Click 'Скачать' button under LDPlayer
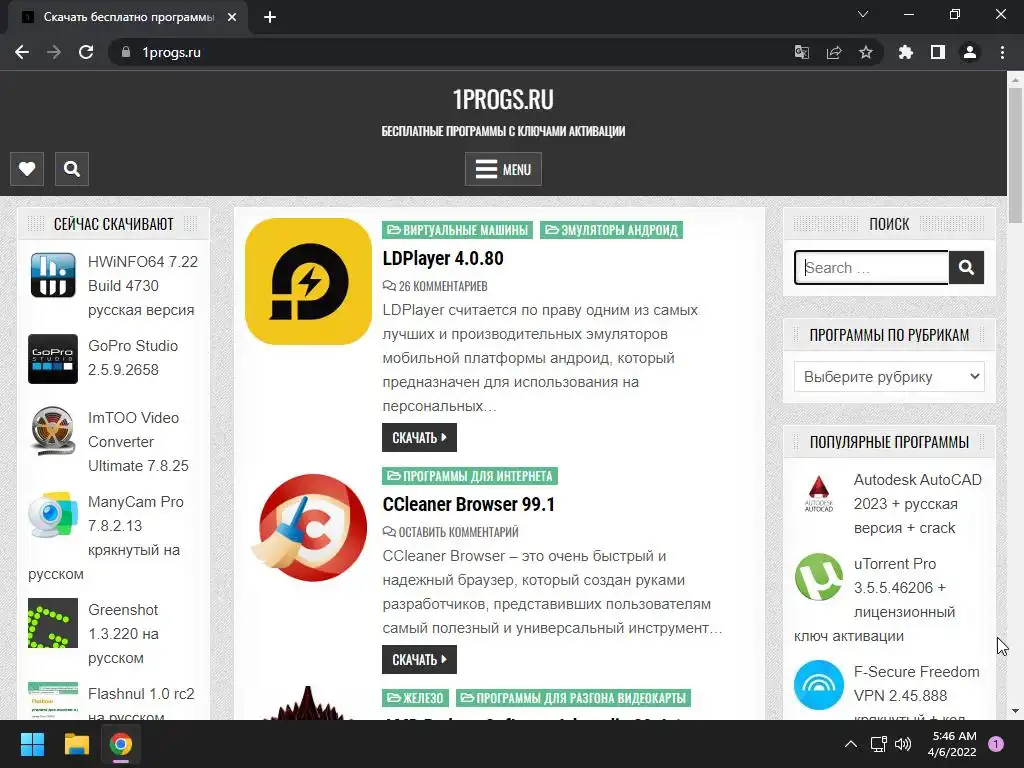 (x=419, y=438)
